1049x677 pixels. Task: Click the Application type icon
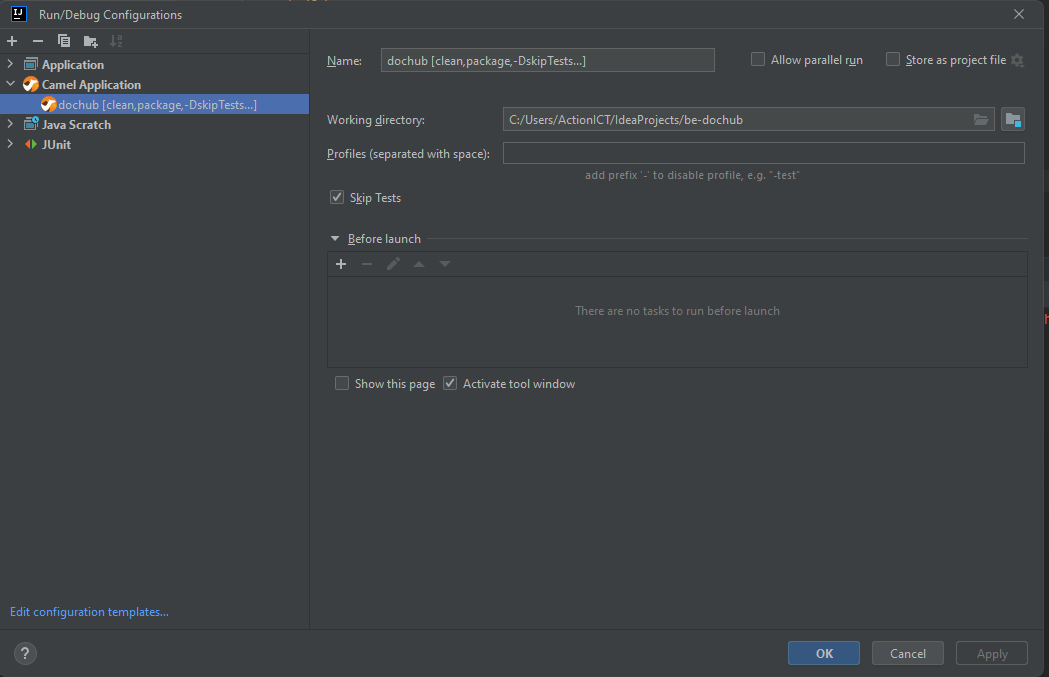[x=31, y=64]
